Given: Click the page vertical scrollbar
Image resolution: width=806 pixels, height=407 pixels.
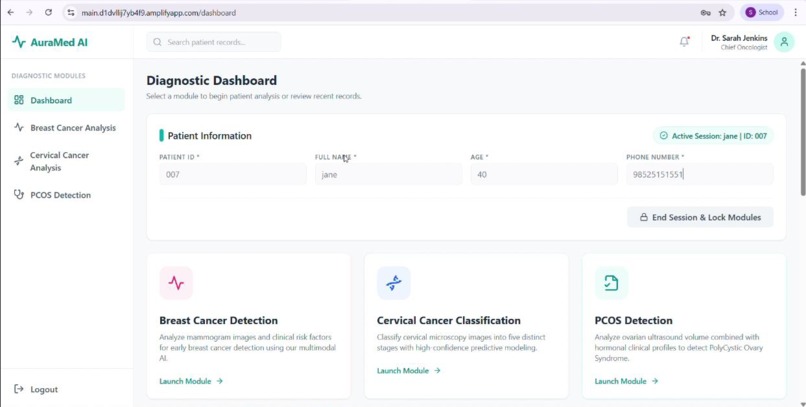Looking at the screenshot, I should 803,132.
